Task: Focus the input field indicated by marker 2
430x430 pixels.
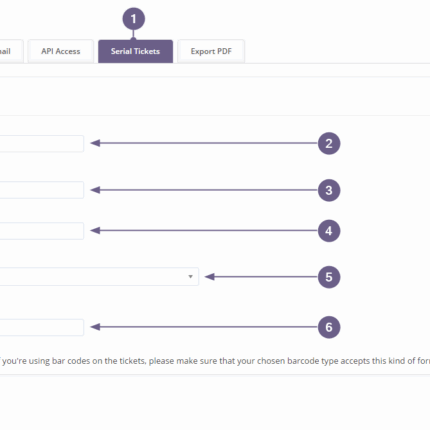Action: pyautogui.click(x=42, y=144)
